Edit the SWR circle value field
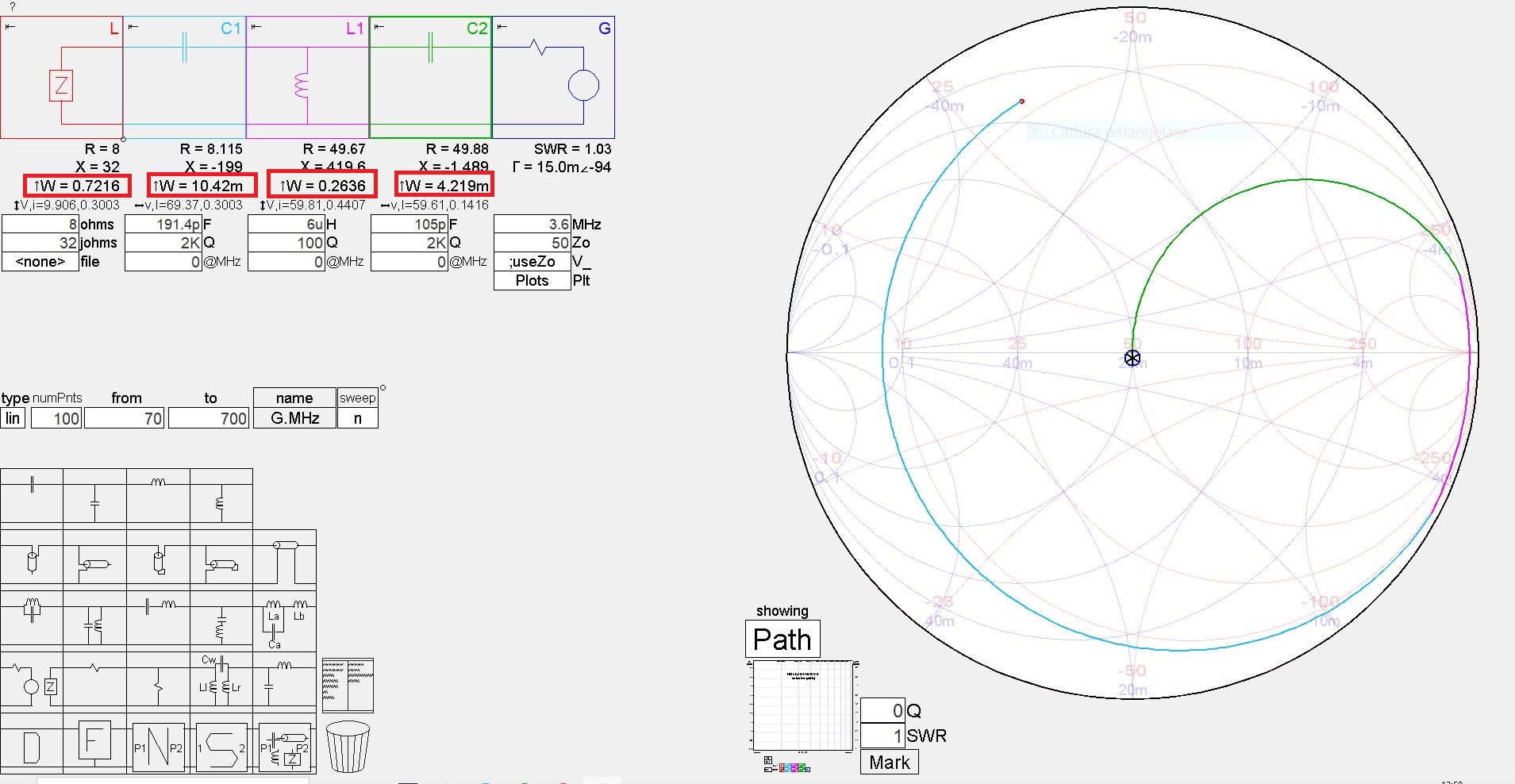This screenshot has width=1515, height=784. [x=882, y=736]
